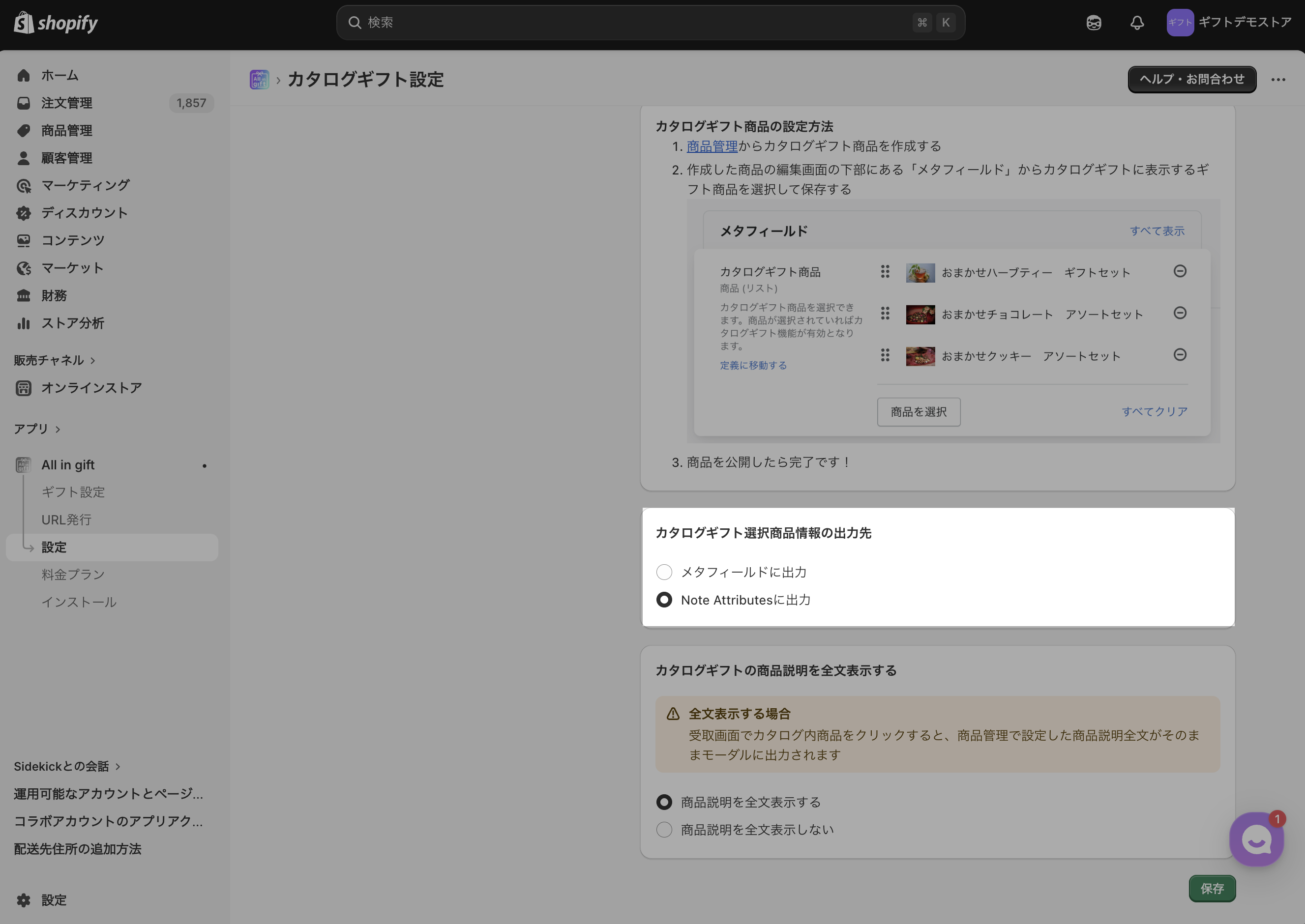Screen dimensions: 1305x924
Task: Expand the 販売チャネル section chevron
Action: 93,361
